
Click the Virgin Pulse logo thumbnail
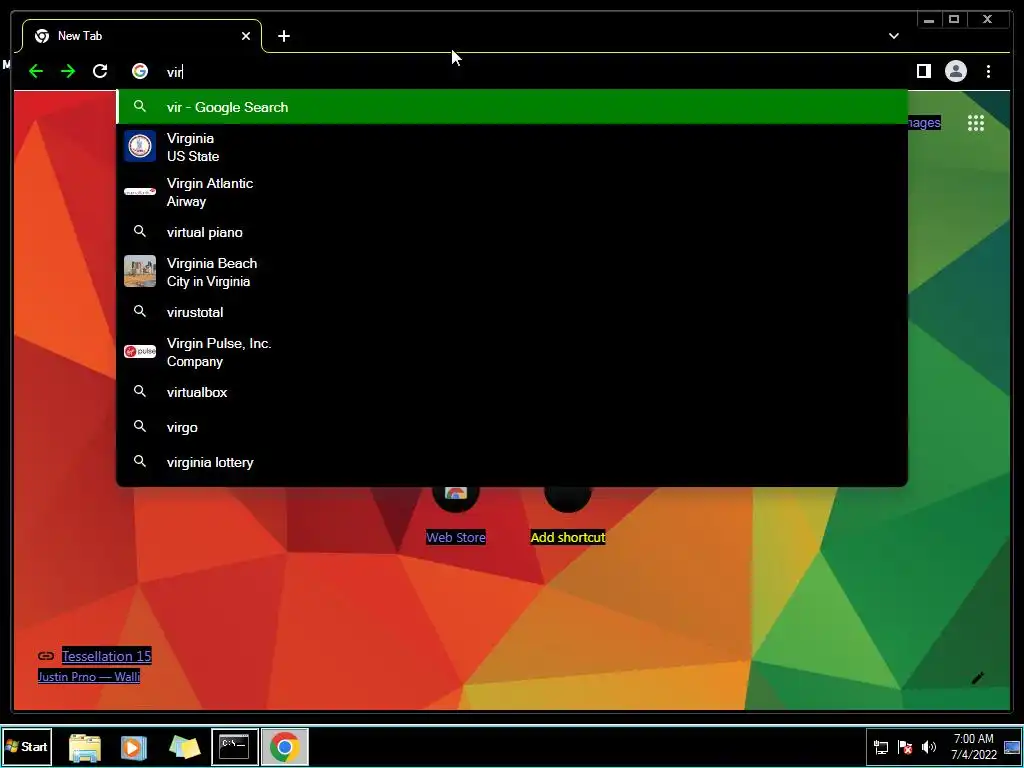(140, 351)
